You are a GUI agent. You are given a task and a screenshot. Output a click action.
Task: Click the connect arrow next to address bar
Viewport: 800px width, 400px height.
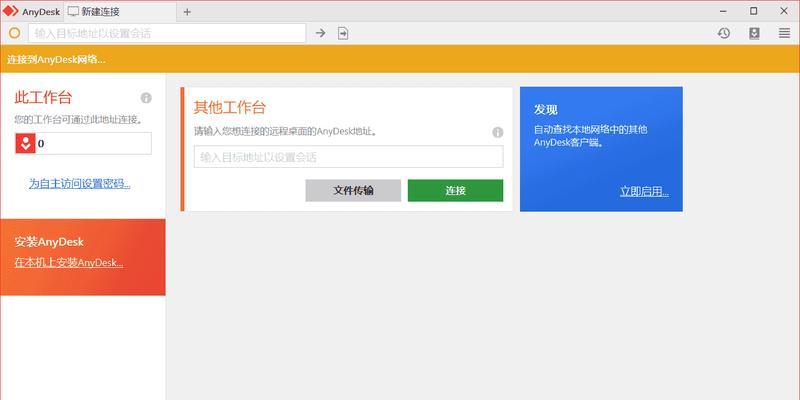tap(320, 33)
